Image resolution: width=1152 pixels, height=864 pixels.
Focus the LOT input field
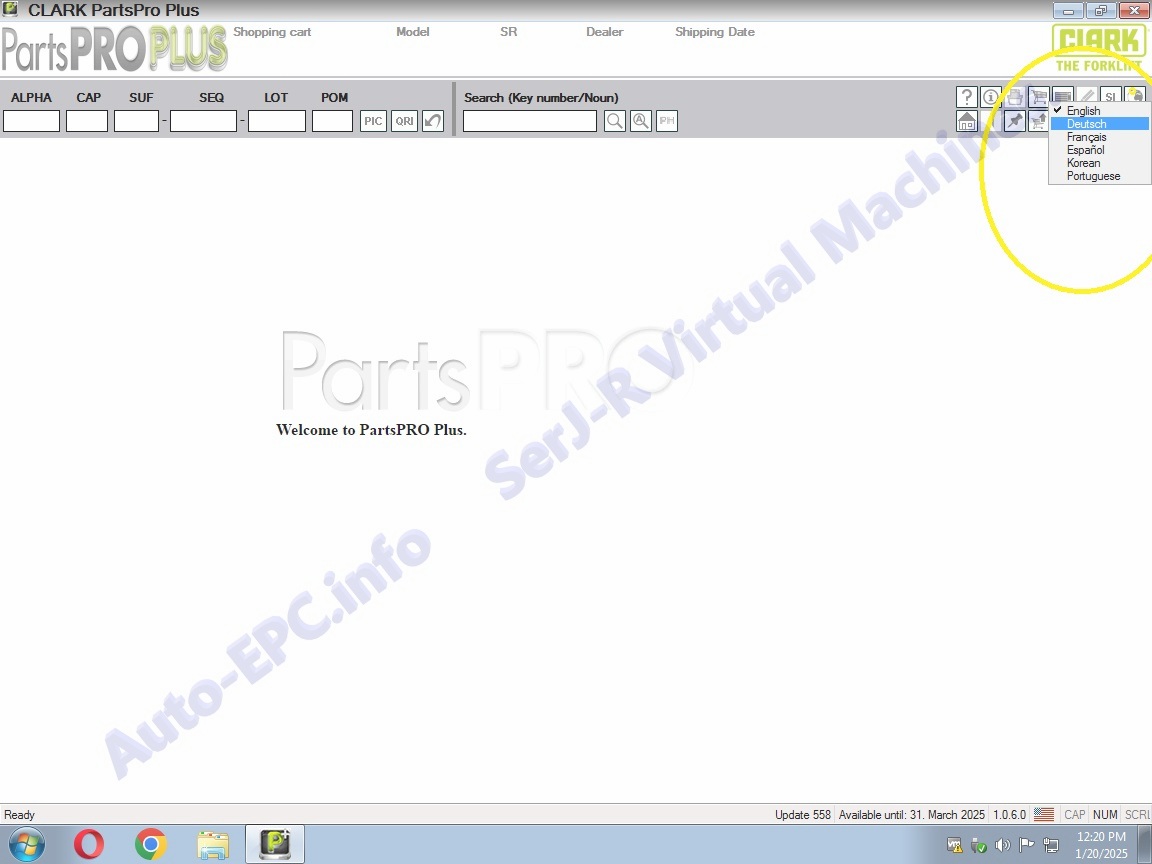click(x=277, y=121)
